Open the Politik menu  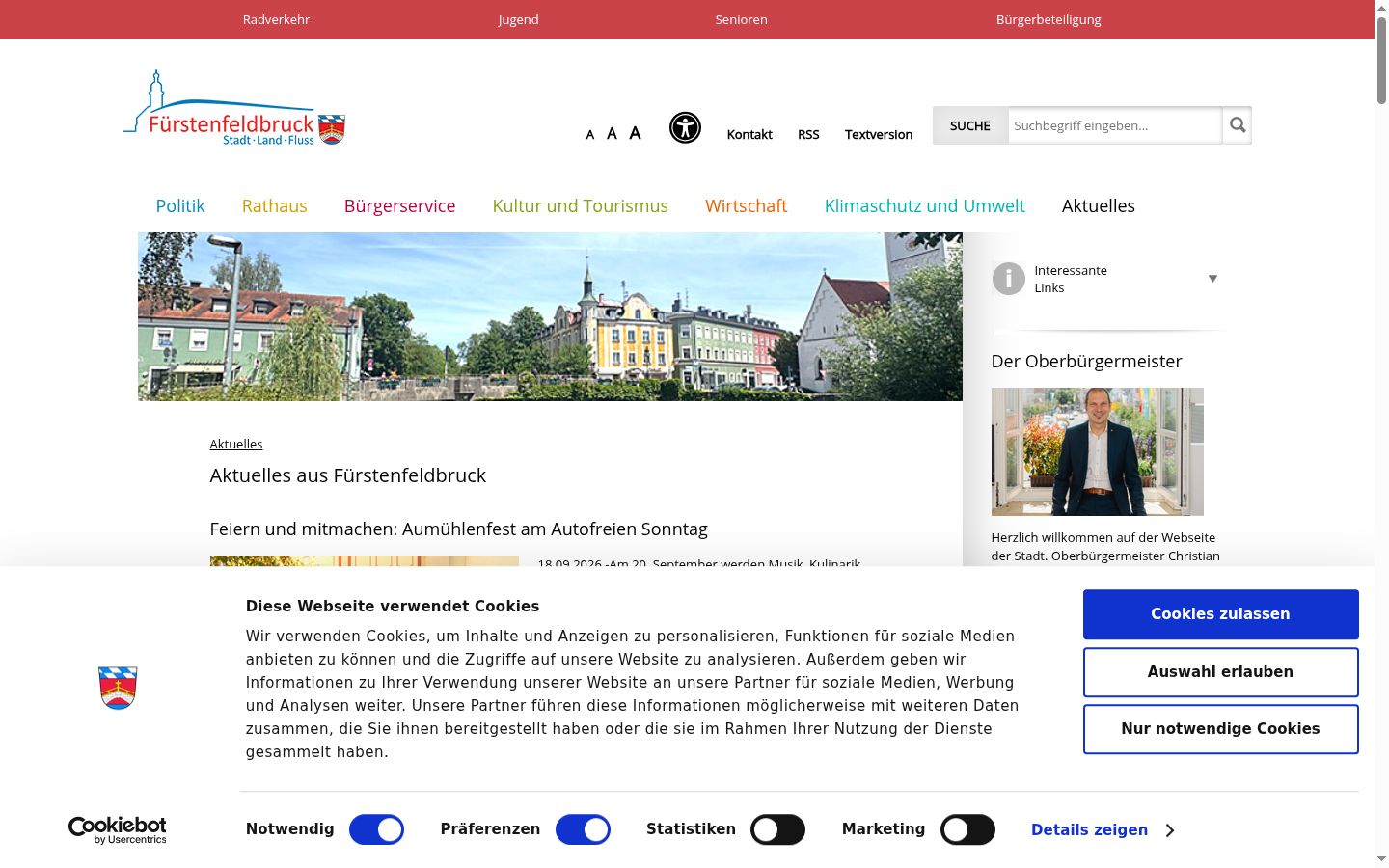[180, 205]
